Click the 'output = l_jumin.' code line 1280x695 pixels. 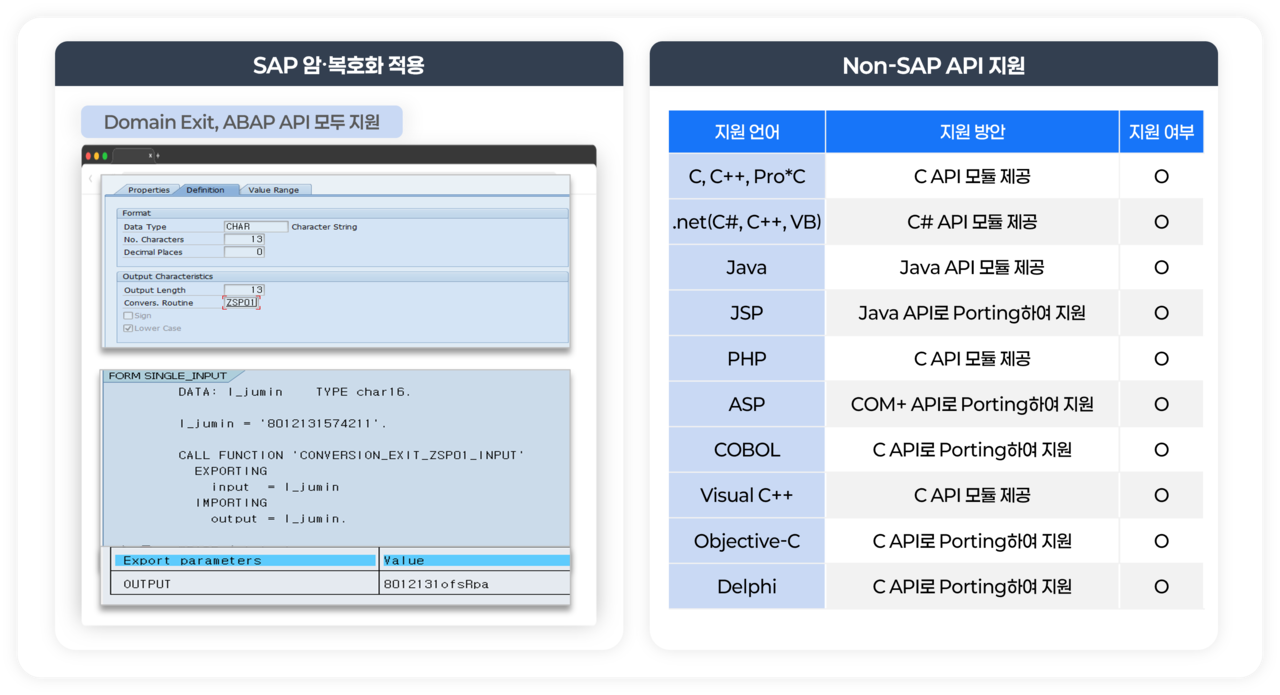278,519
